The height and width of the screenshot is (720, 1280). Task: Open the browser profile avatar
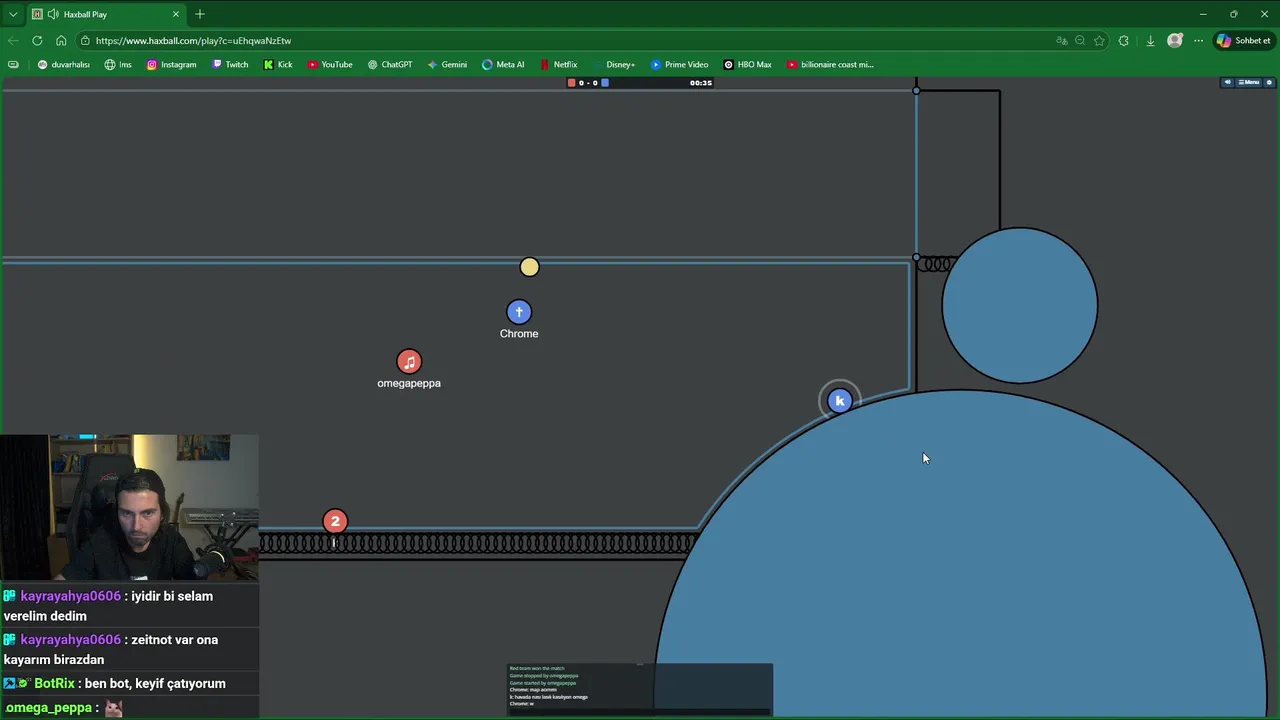click(1175, 41)
